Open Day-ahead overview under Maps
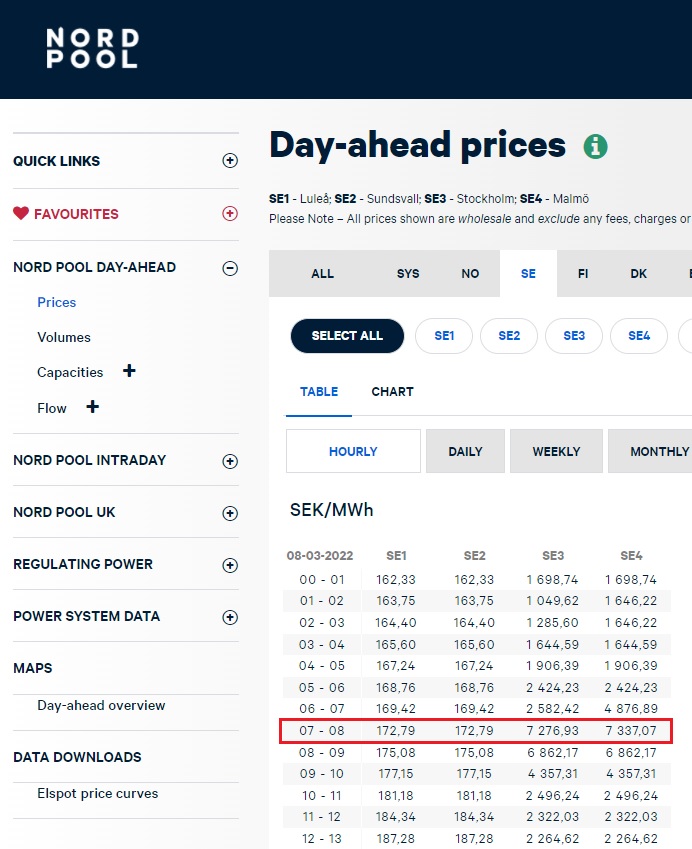This screenshot has width=692, height=849. 101,706
